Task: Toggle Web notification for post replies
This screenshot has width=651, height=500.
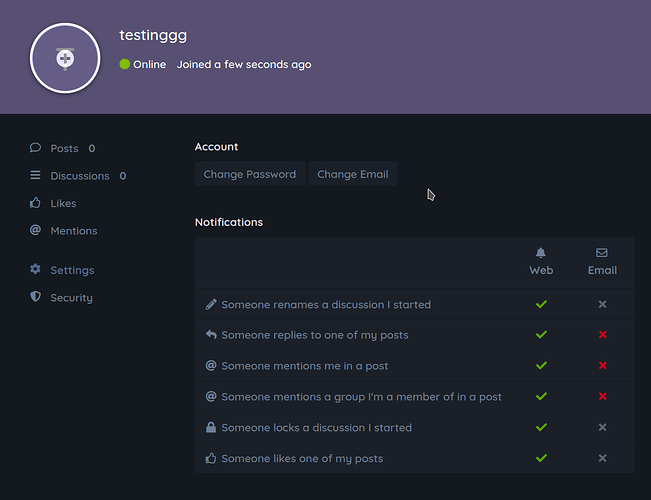Action: pos(541,335)
